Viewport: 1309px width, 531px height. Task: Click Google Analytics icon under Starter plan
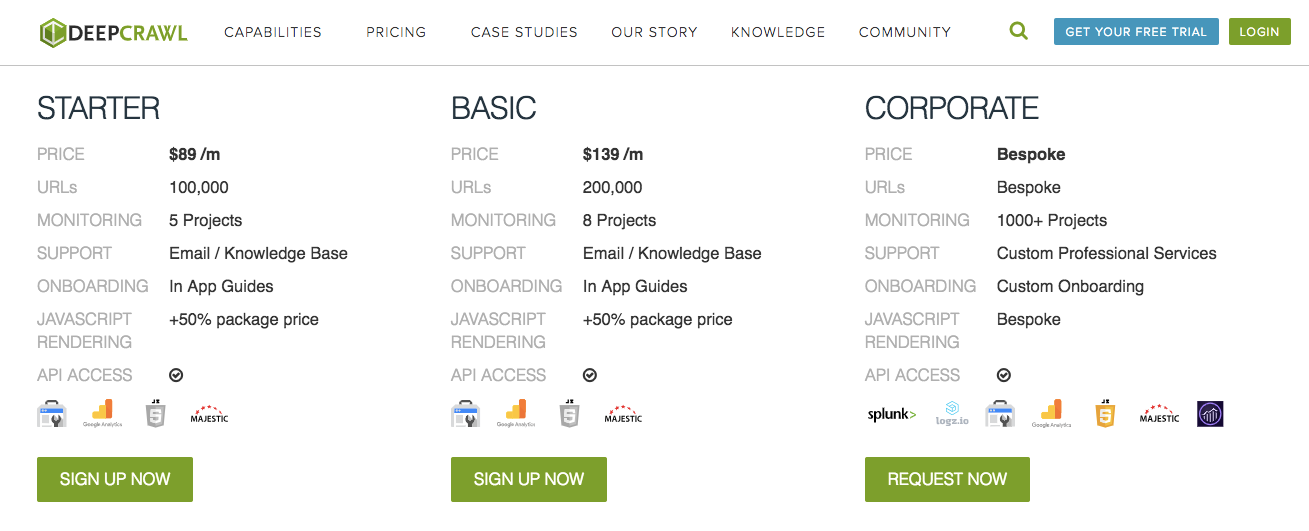(102, 414)
